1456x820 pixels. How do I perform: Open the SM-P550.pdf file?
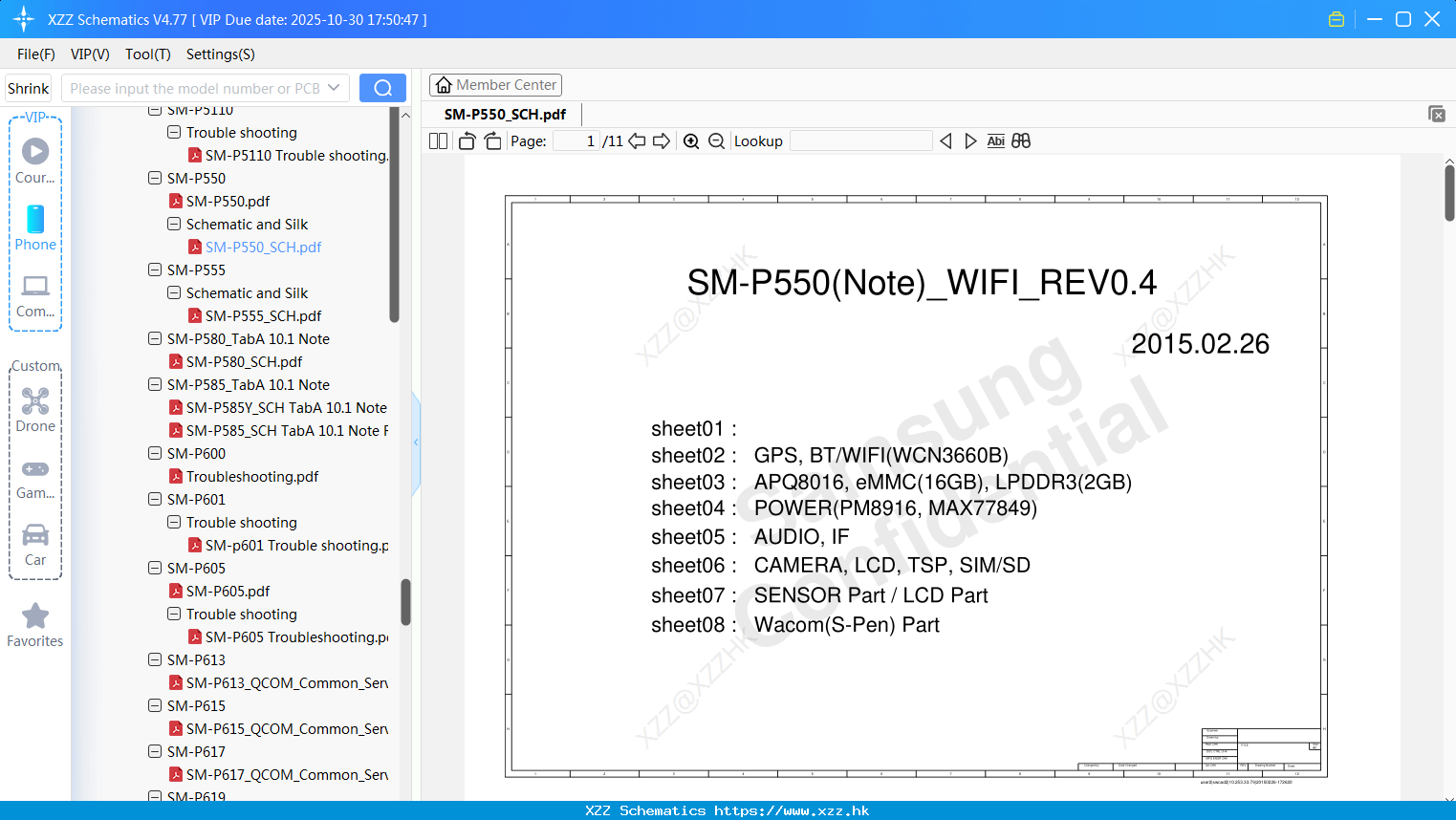click(x=228, y=201)
